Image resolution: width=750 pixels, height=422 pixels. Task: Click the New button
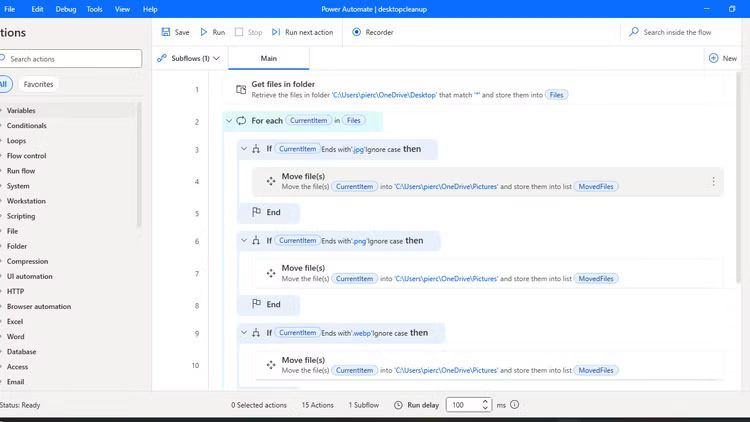pyautogui.click(x=723, y=59)
